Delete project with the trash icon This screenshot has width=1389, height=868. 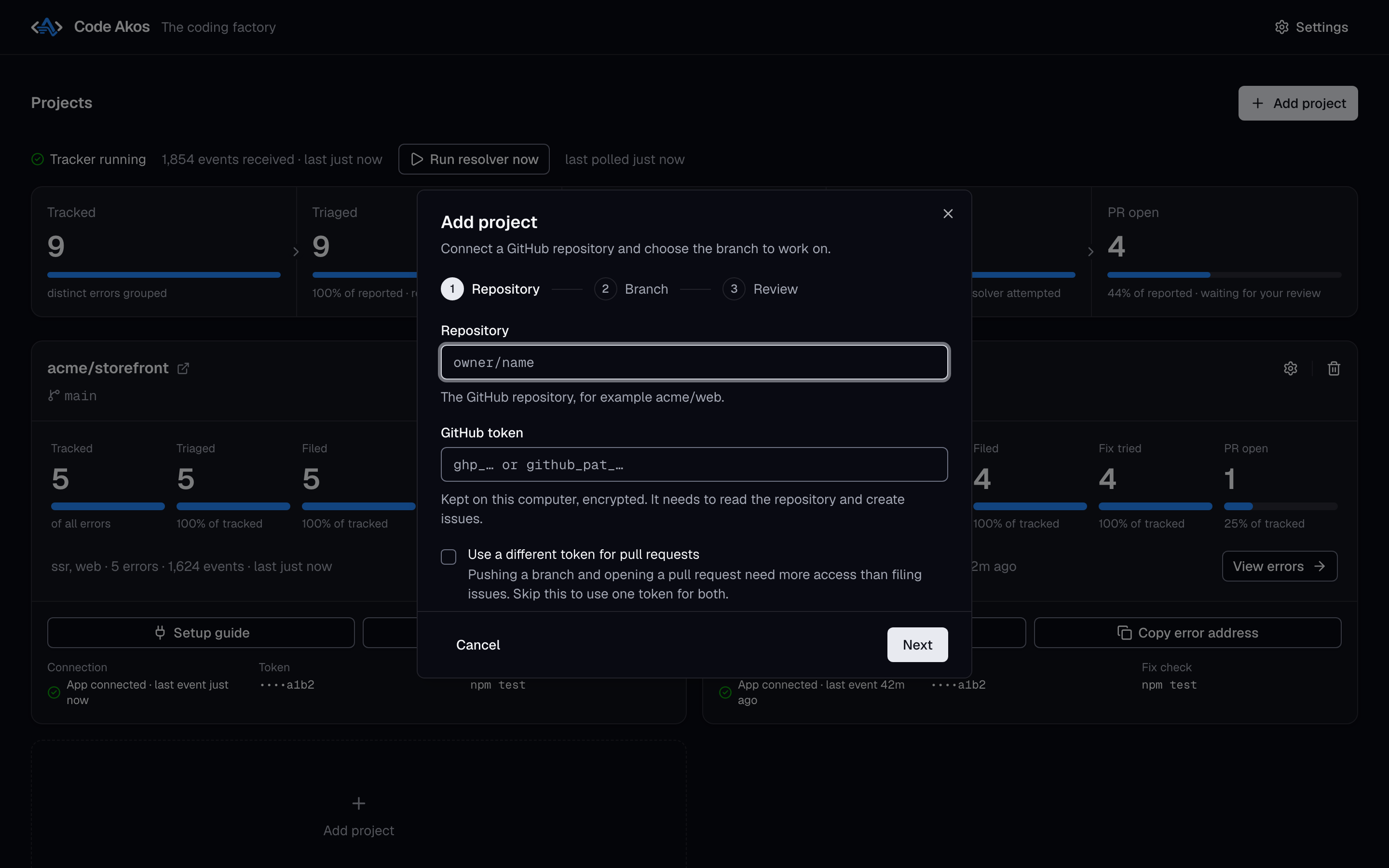tap(1334, 368)
